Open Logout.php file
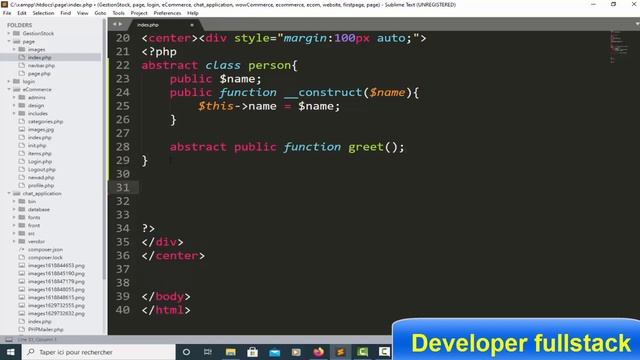This screenshot has height=360, width=640. click(x=42, y=169)
